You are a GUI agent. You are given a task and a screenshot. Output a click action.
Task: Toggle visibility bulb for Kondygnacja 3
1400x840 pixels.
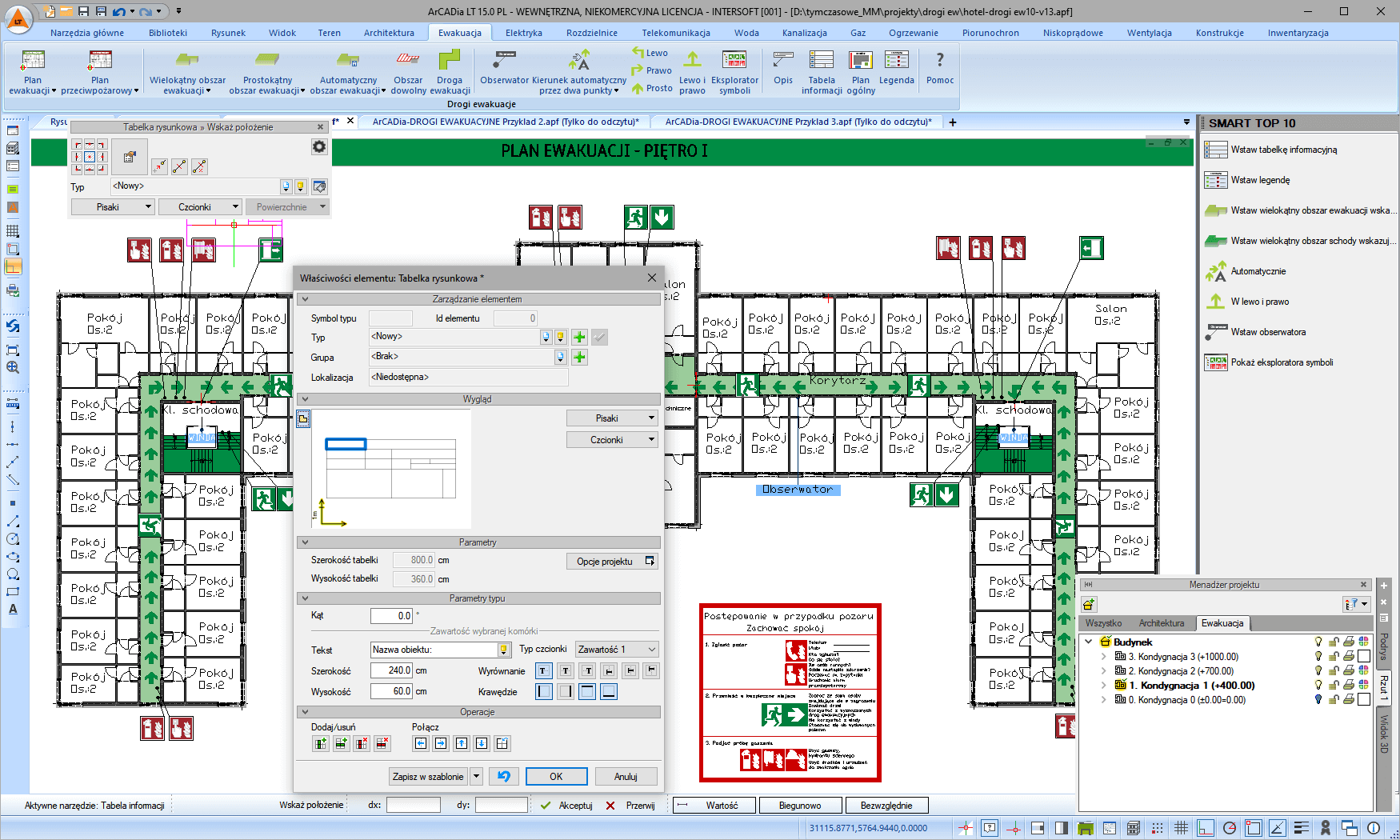1318,657
